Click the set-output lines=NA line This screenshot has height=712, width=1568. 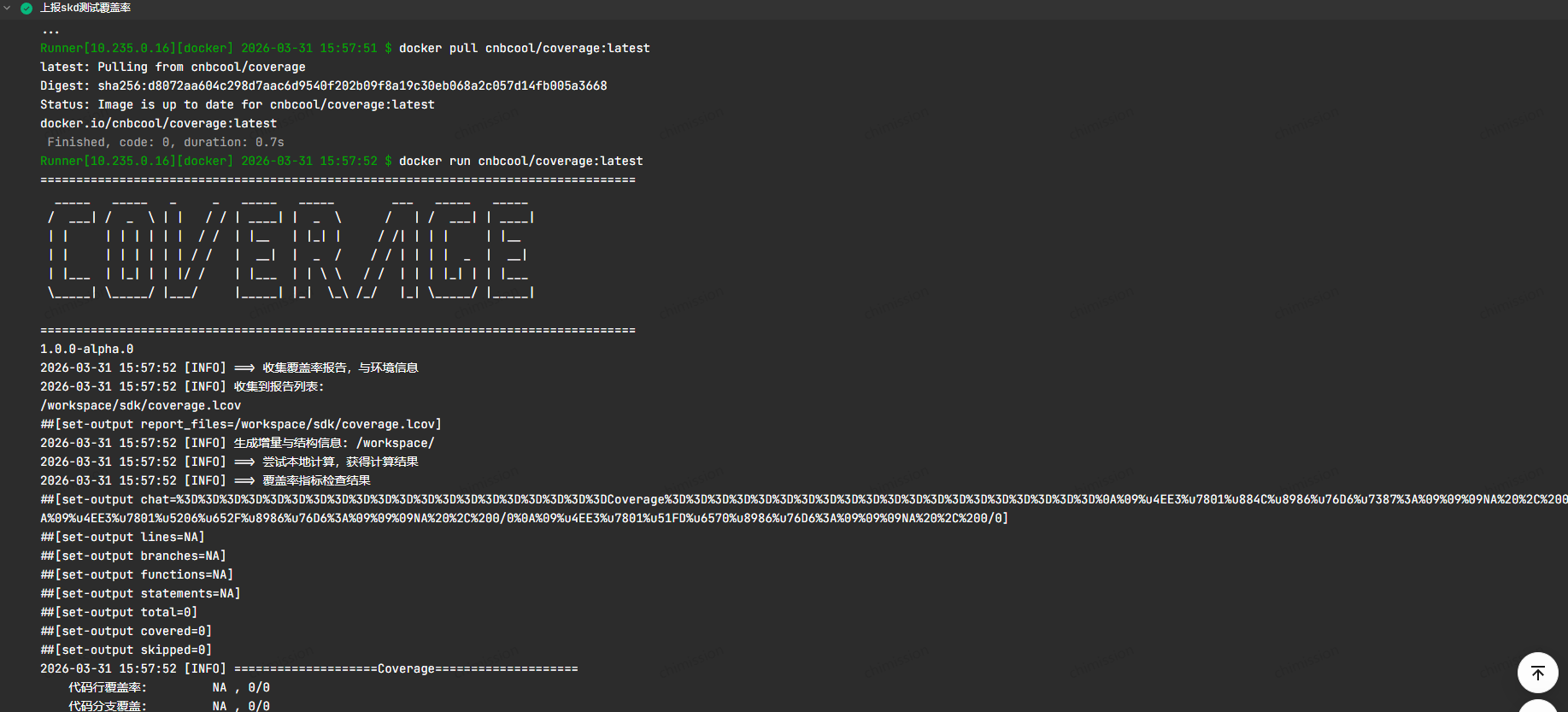(122, 538)
